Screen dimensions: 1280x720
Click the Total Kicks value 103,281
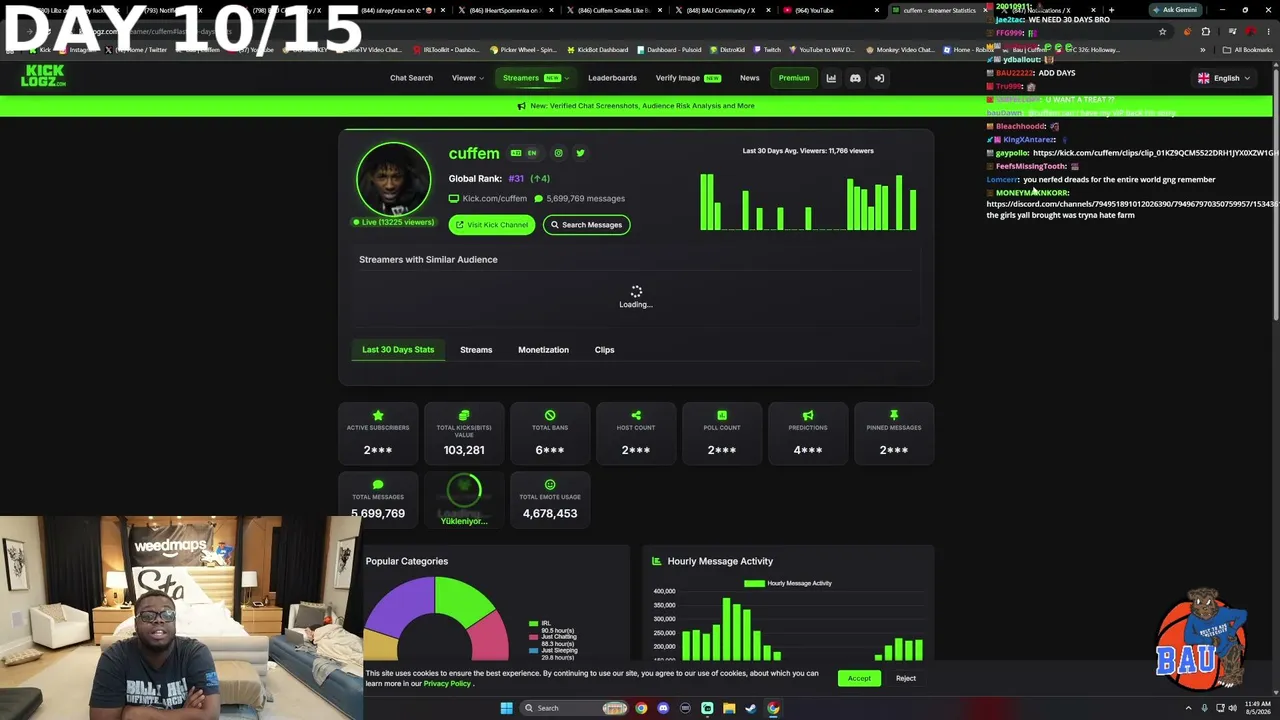click(464, 450)
